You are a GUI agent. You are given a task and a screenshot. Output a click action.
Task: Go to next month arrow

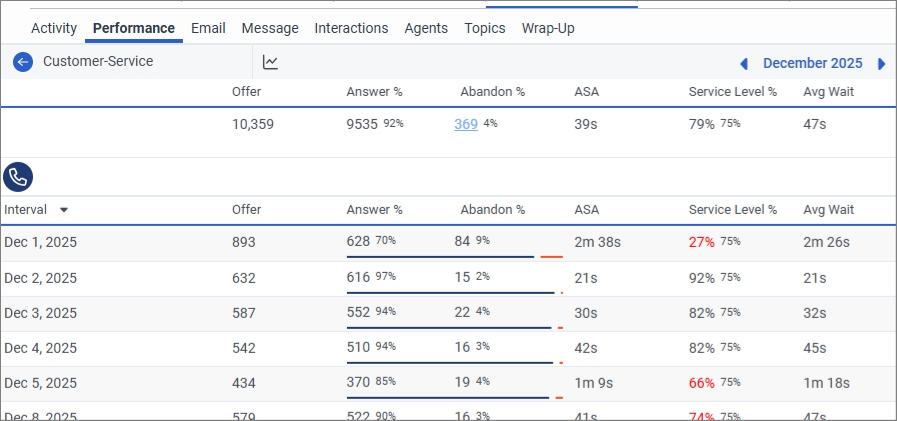(881, 64)
